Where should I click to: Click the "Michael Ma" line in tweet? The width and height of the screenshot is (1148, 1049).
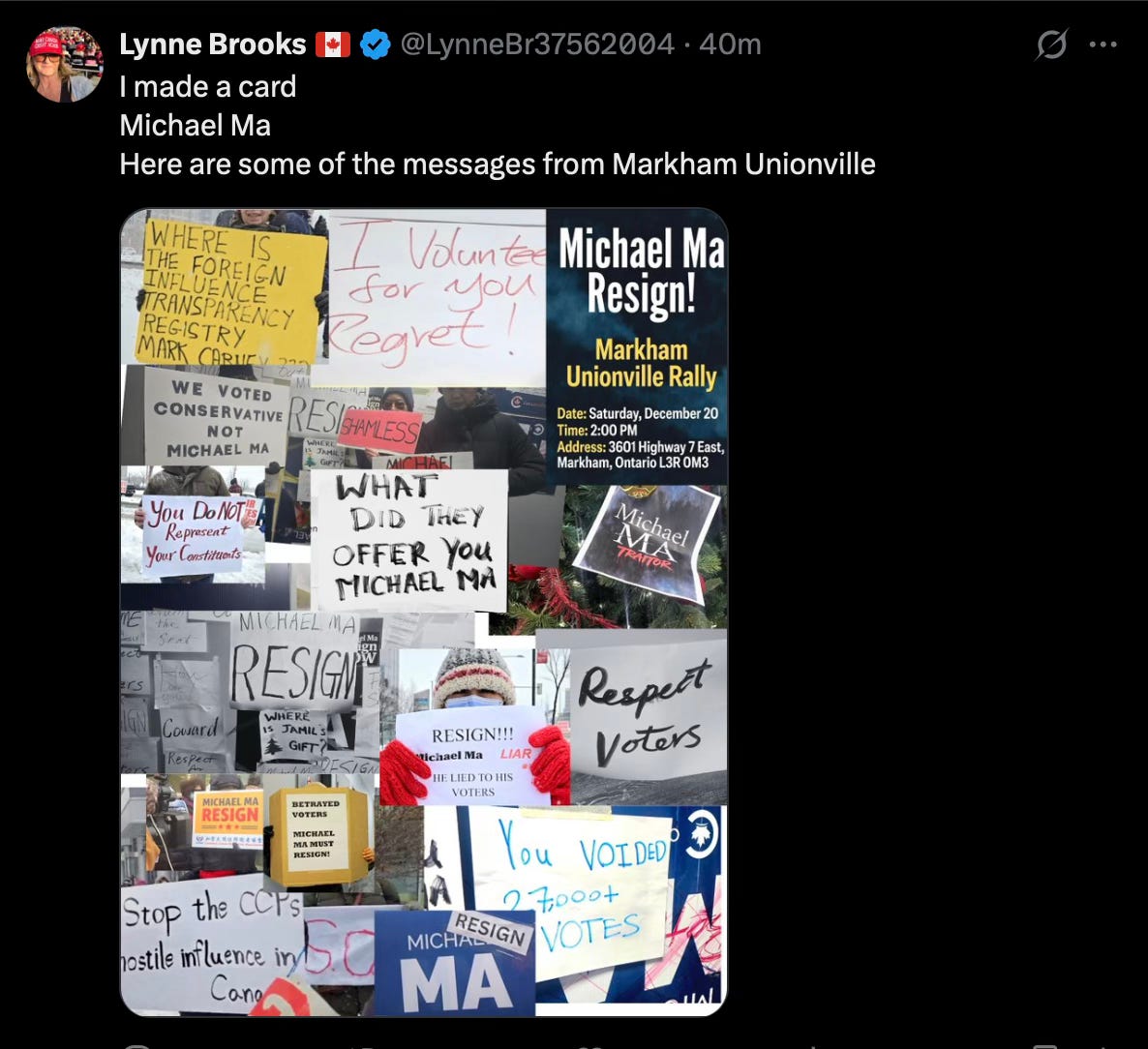(196, 125)
